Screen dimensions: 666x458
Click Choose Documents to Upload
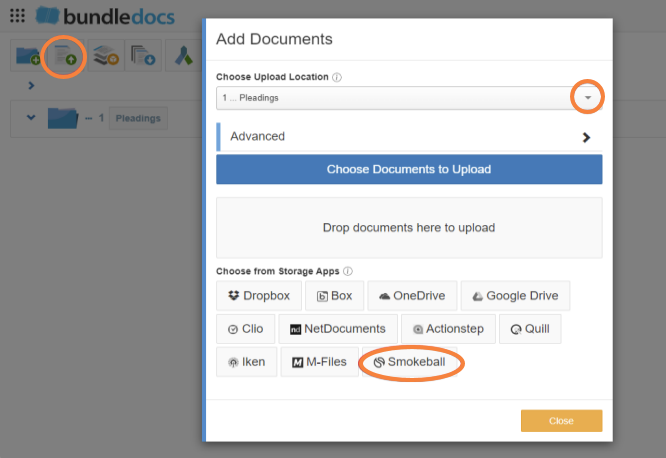tap(409, 169)
